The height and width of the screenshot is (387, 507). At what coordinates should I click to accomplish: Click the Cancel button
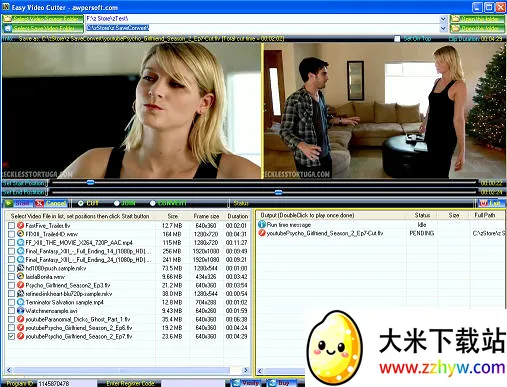point(51,203)
